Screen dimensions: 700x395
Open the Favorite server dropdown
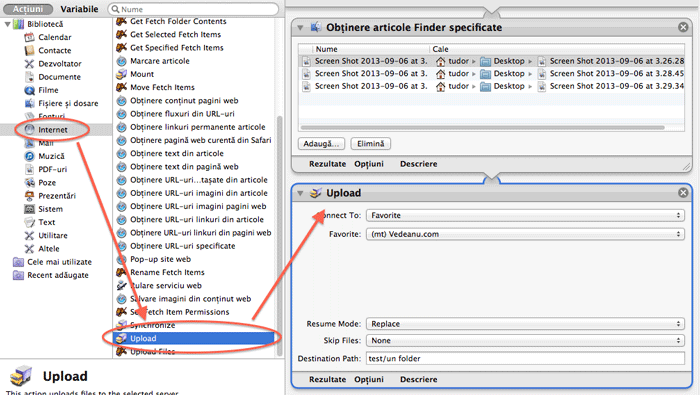525,234
